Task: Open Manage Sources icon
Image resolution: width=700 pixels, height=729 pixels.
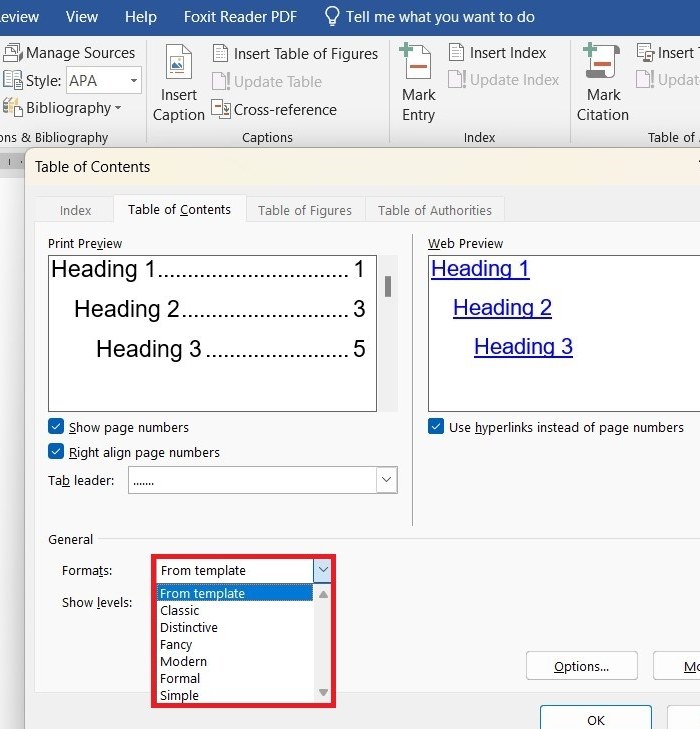Action: pos(13,53)
